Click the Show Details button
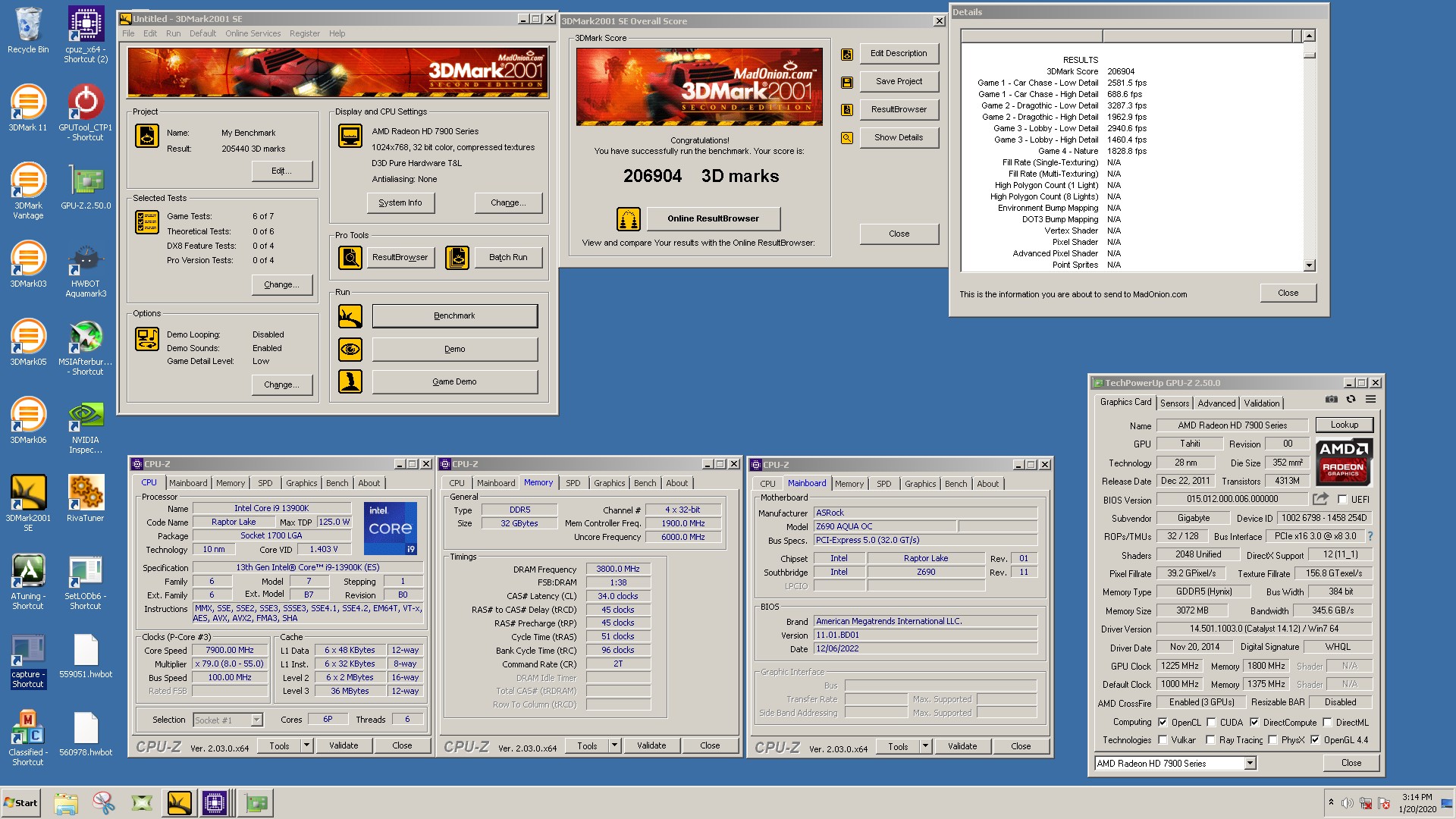Screen dimensions: 1456x819 point(899,138)
